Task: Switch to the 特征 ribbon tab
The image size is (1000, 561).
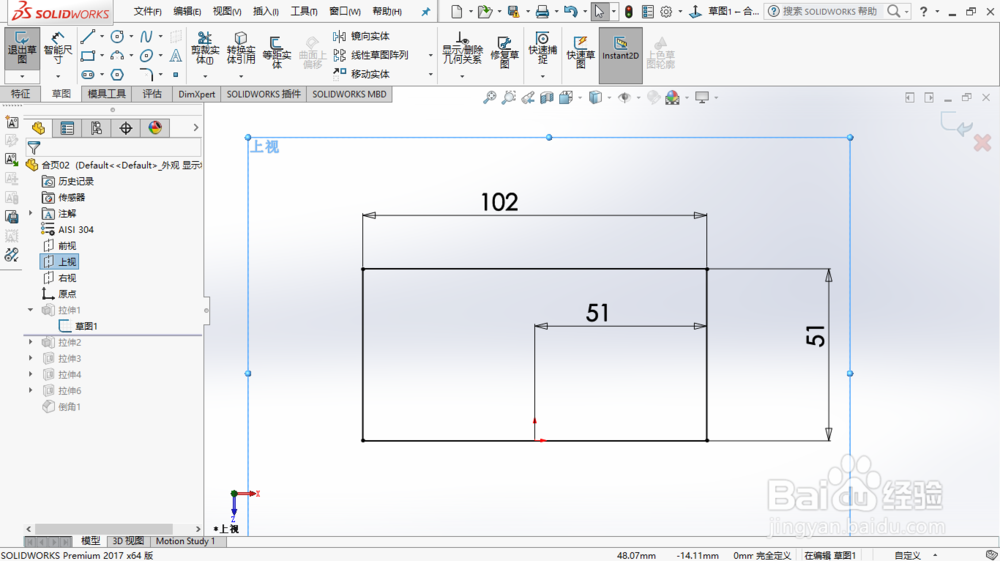Action: [20, 94]
